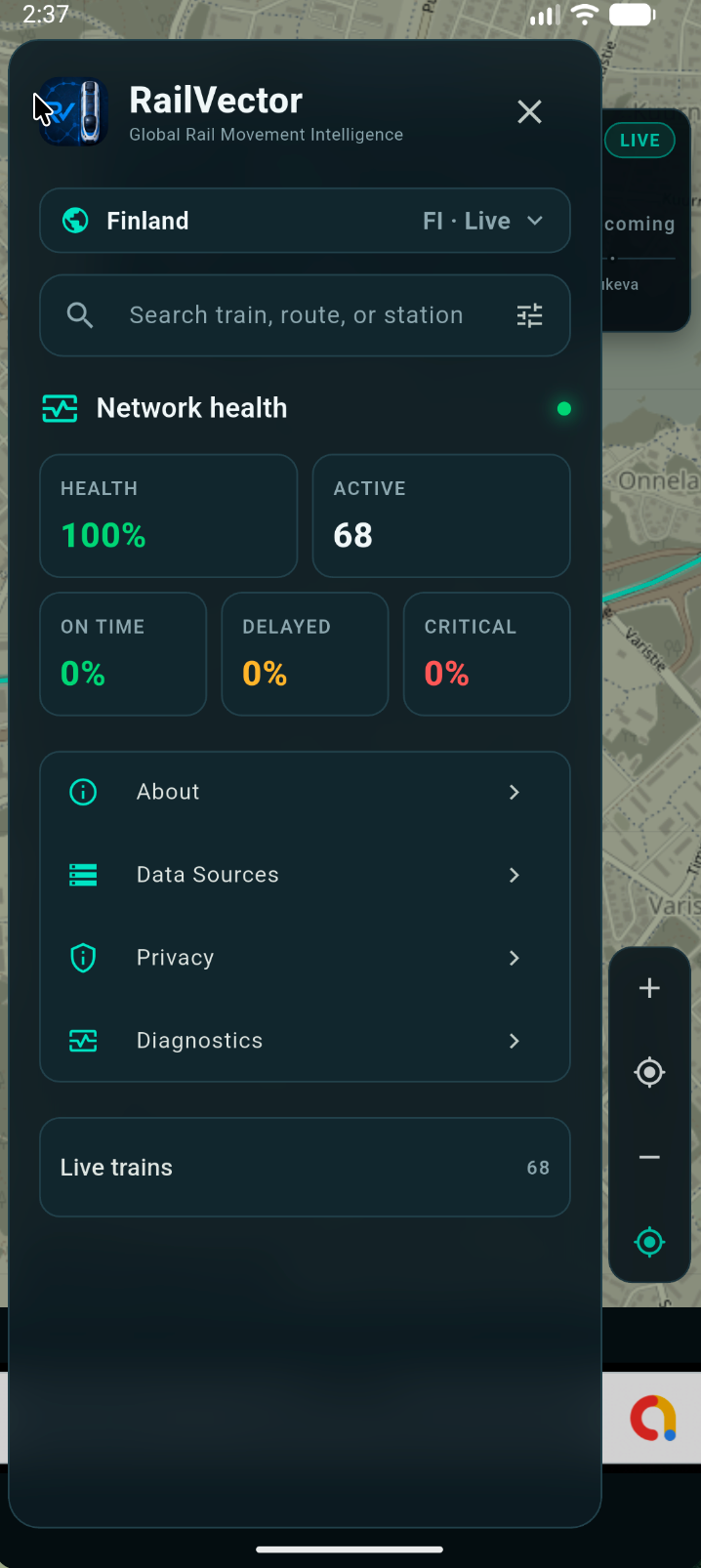The height and width of the screenshot is (1568, 701).
Task: Click the Privacy shield icon
Action: coord(83,958)
